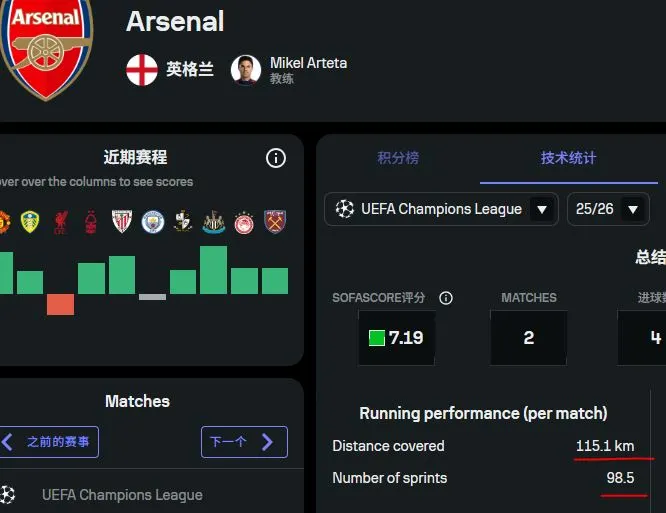Screen dimensions: 666x513
Task: Click the West Ham United crest icon
Action: coord(274,221)
